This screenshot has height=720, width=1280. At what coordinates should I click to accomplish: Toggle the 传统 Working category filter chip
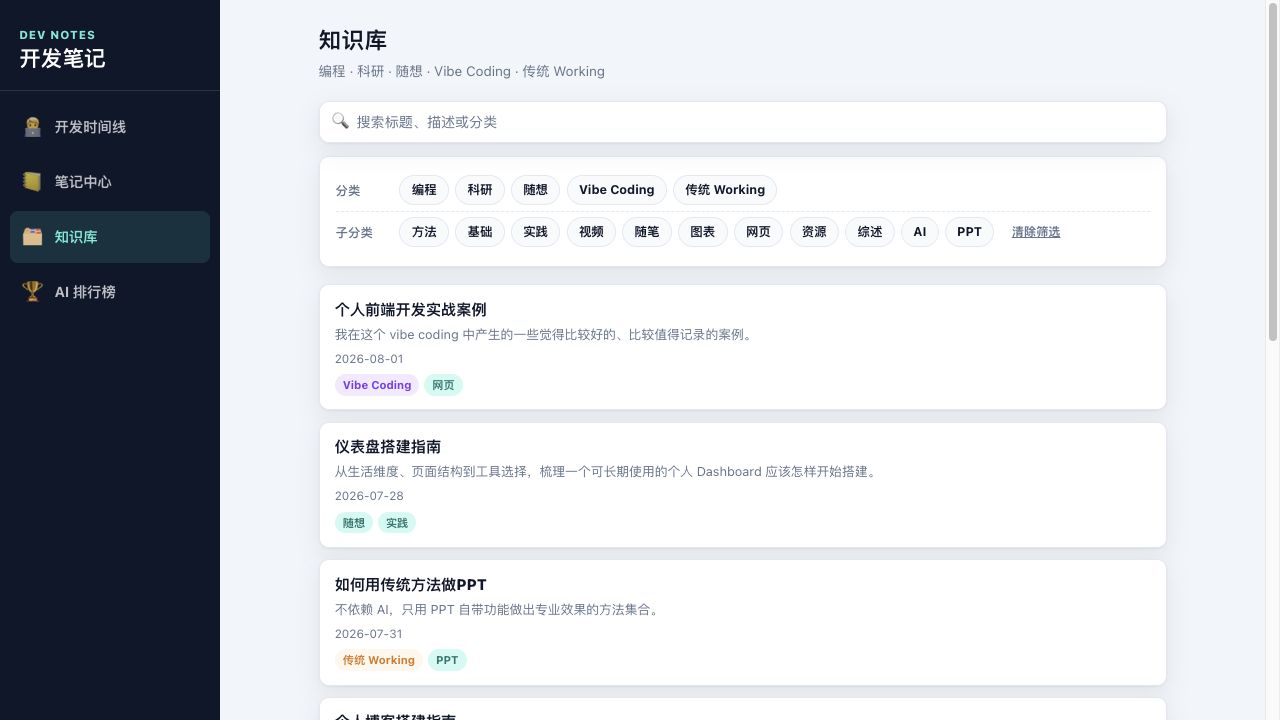pyautogui.click(x=725, y=190)
